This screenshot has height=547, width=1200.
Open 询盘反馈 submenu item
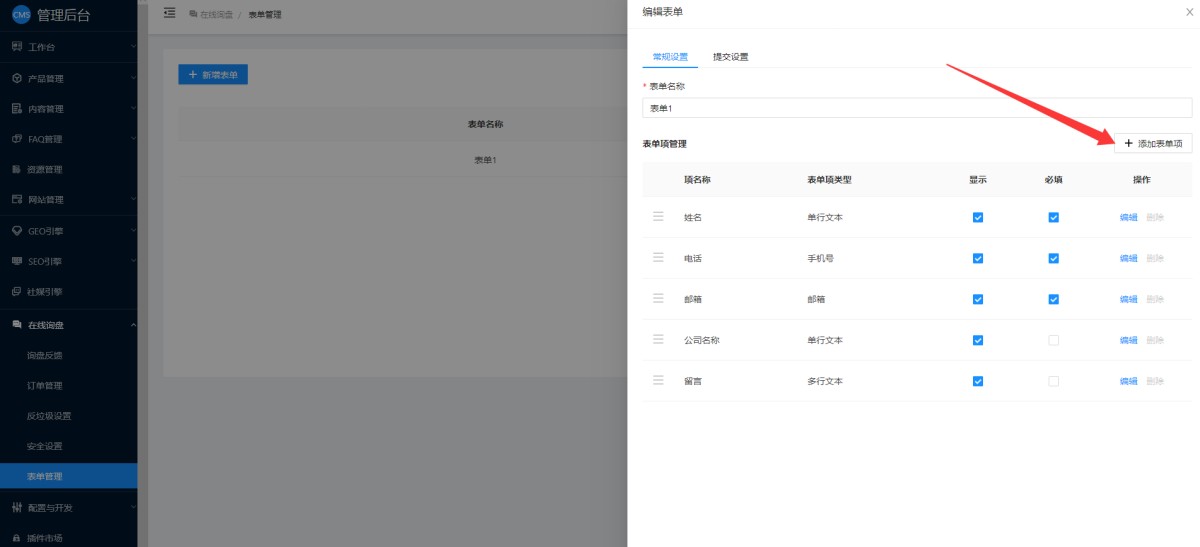[x=44, y=355]
